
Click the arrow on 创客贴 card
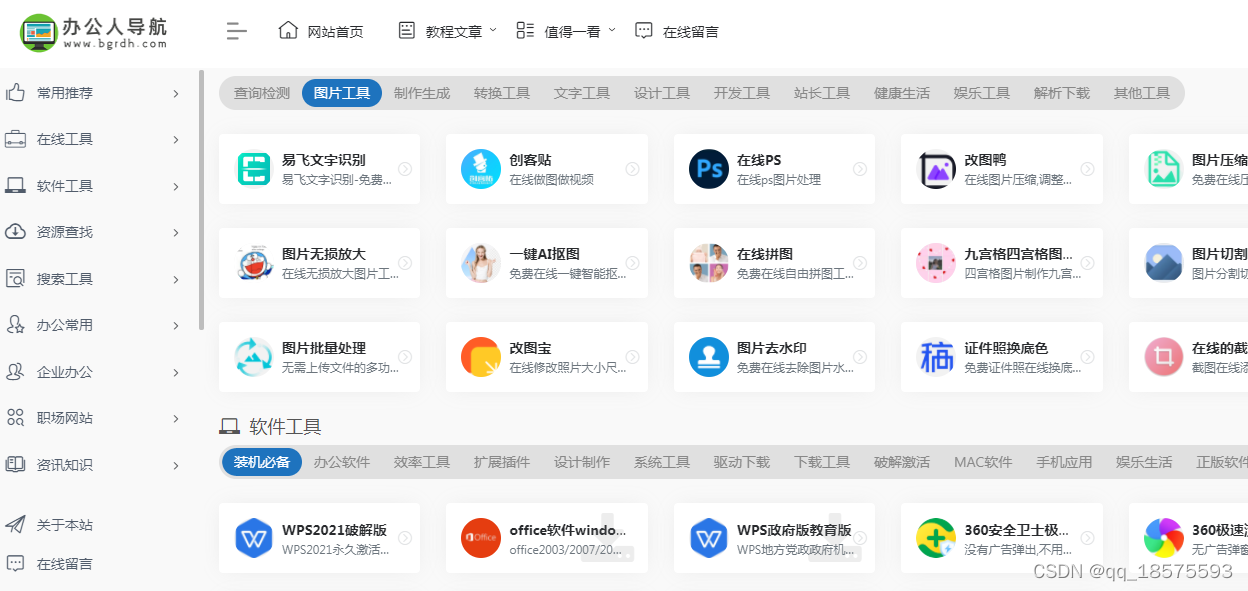(632, 169)
